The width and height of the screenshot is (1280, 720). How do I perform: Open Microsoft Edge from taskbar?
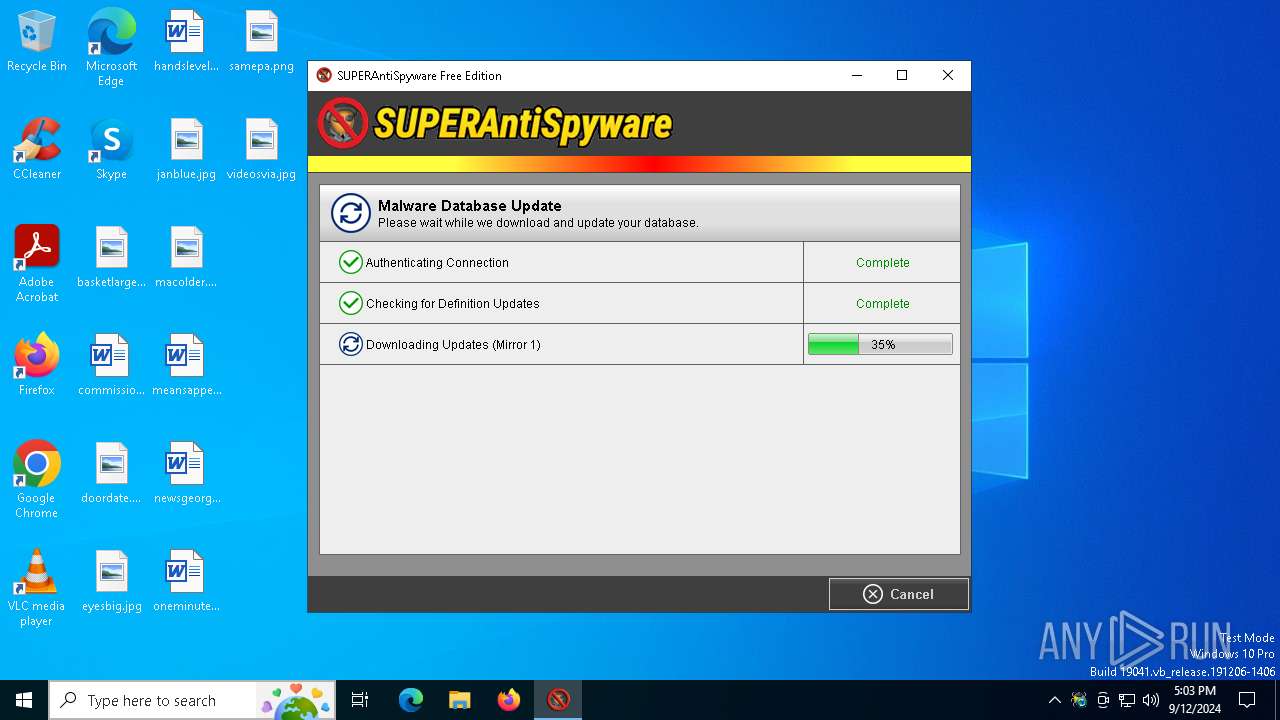411,700
